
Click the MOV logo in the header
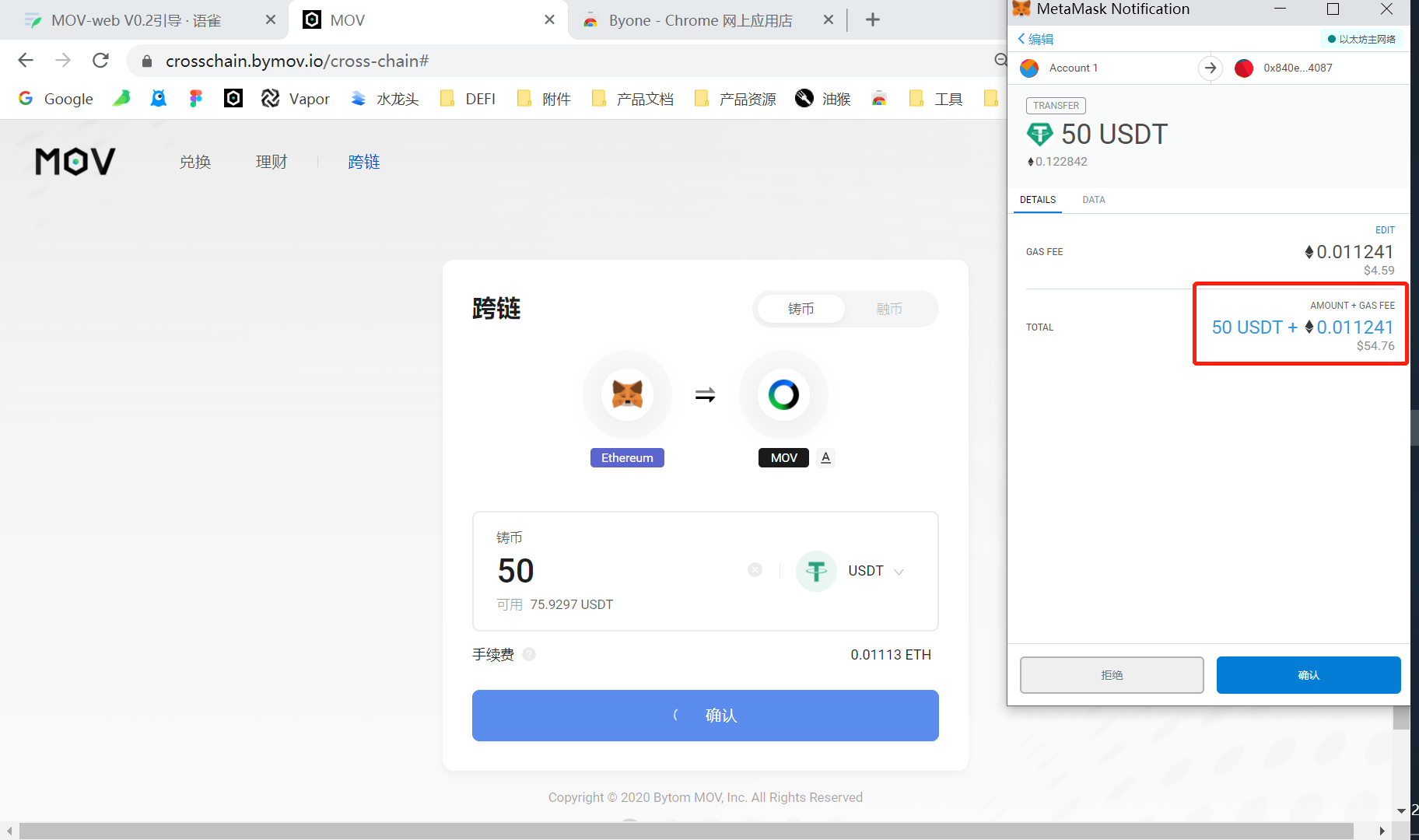pos(75,162)
